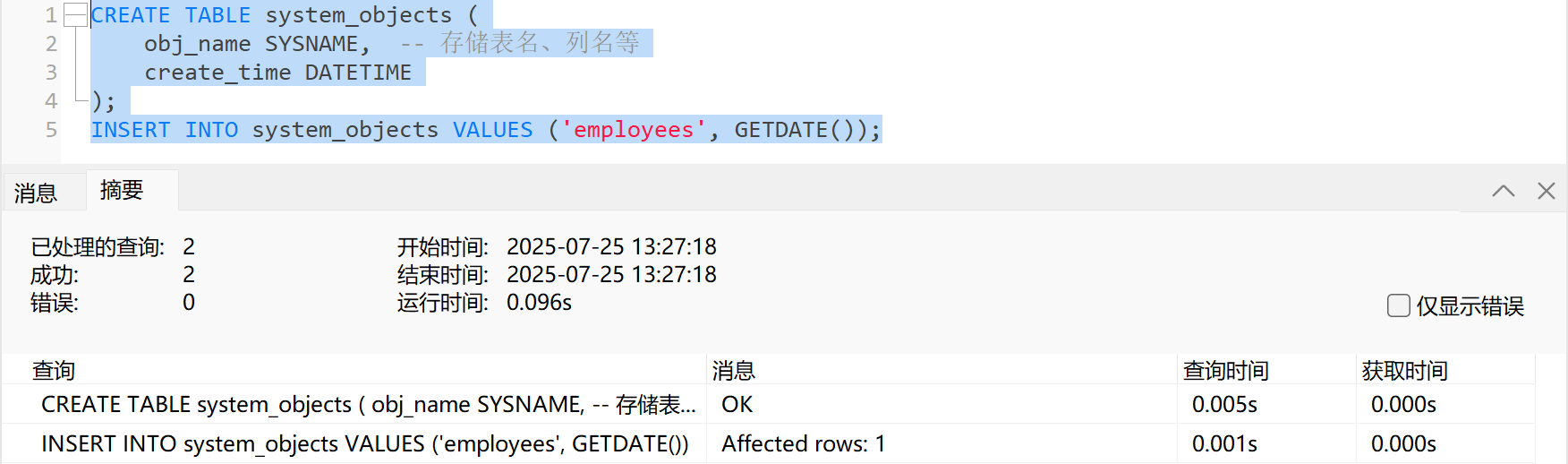Enable the 仅显示错误 checkbox

coord(1399,305)
